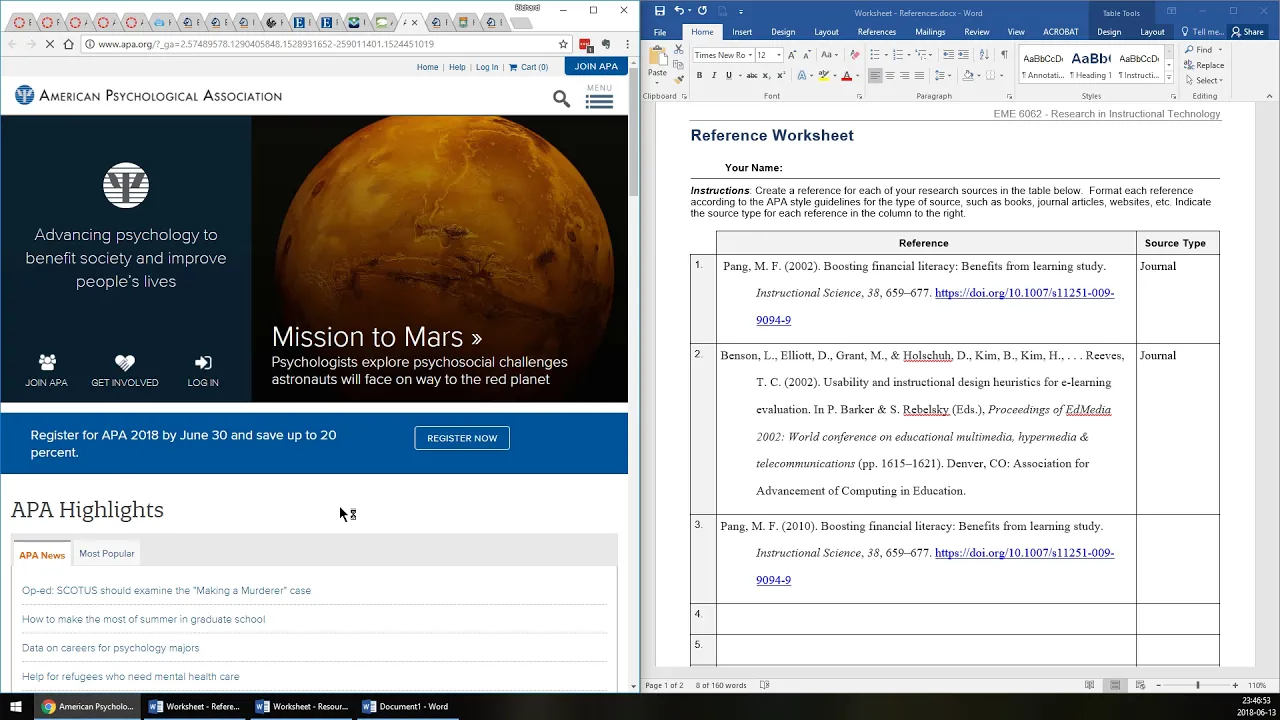This screenshot has height=720, width=1280.
Task: Open the Times New Roman font name dropdown
Action: coord(750,55)
